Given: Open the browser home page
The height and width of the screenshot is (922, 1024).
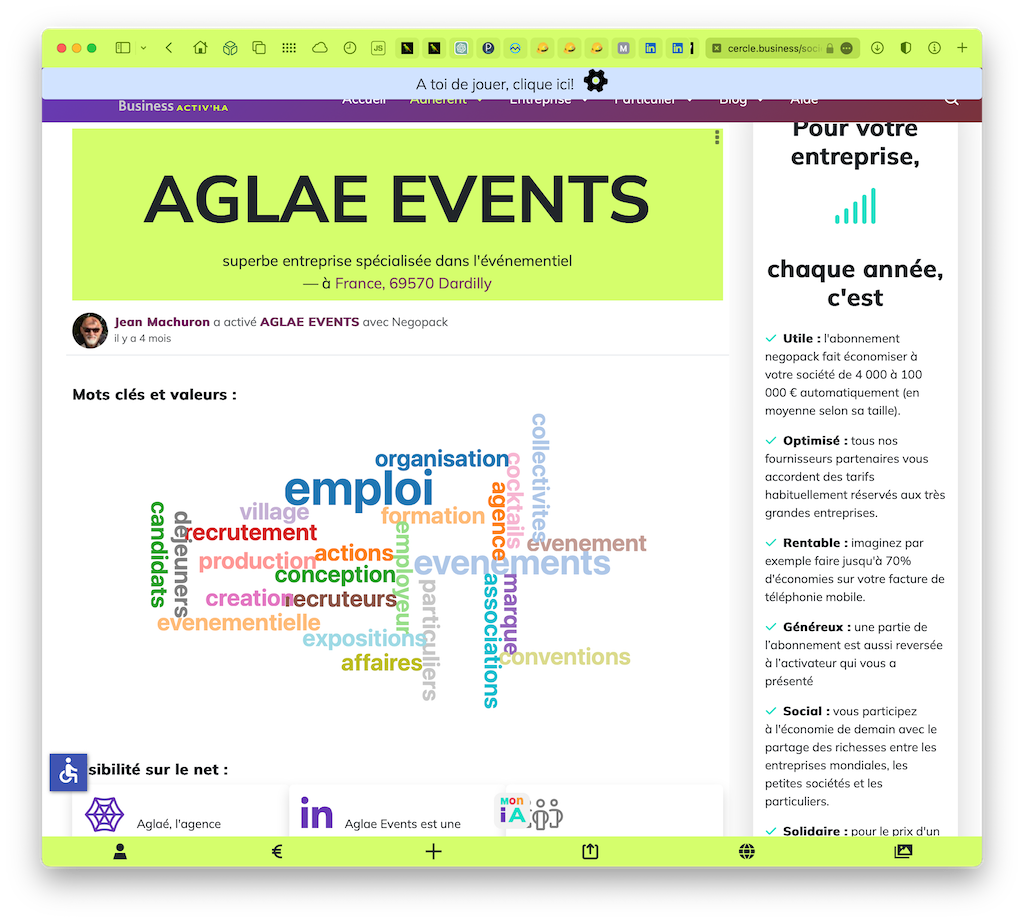Looking at the screenshot, I should point(200,48).
